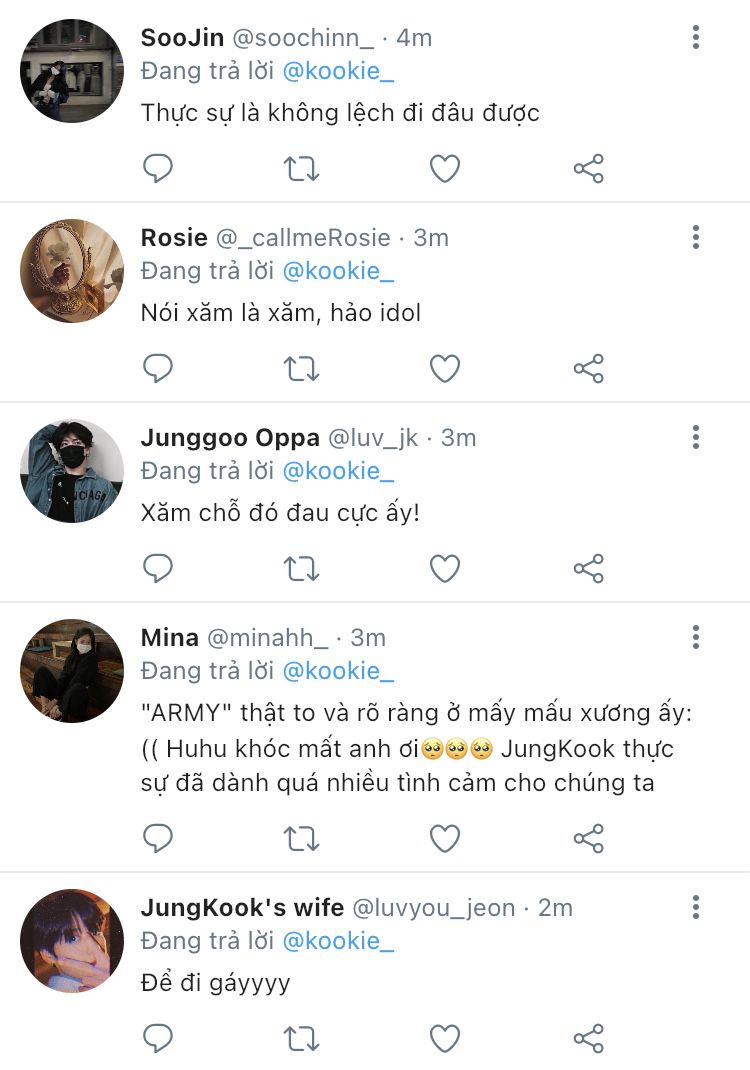Share Rosie's tweet
The width and height of the screenshot is (750, 1070).
pyautogui.click(x=589, y=368)
